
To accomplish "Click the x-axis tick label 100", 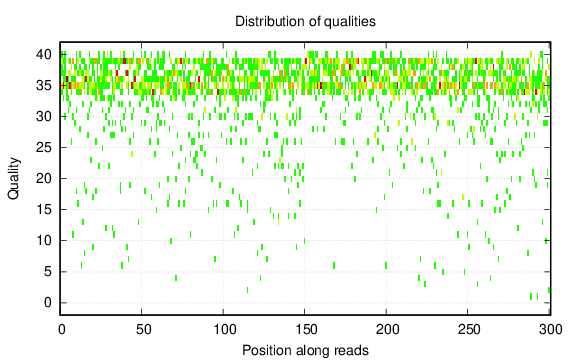I will 225,330.
